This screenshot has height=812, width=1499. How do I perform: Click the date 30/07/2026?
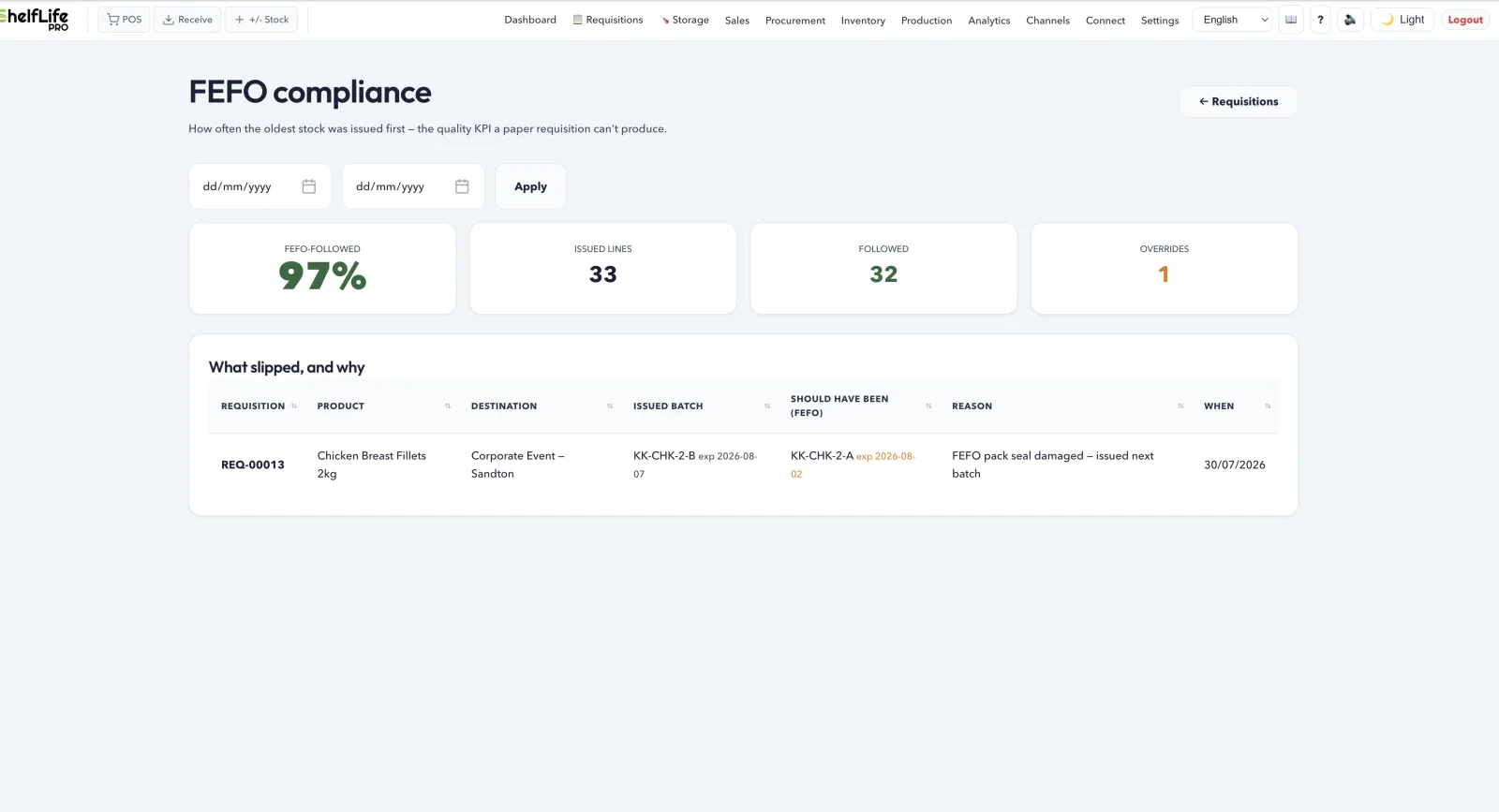[1235, 465]
